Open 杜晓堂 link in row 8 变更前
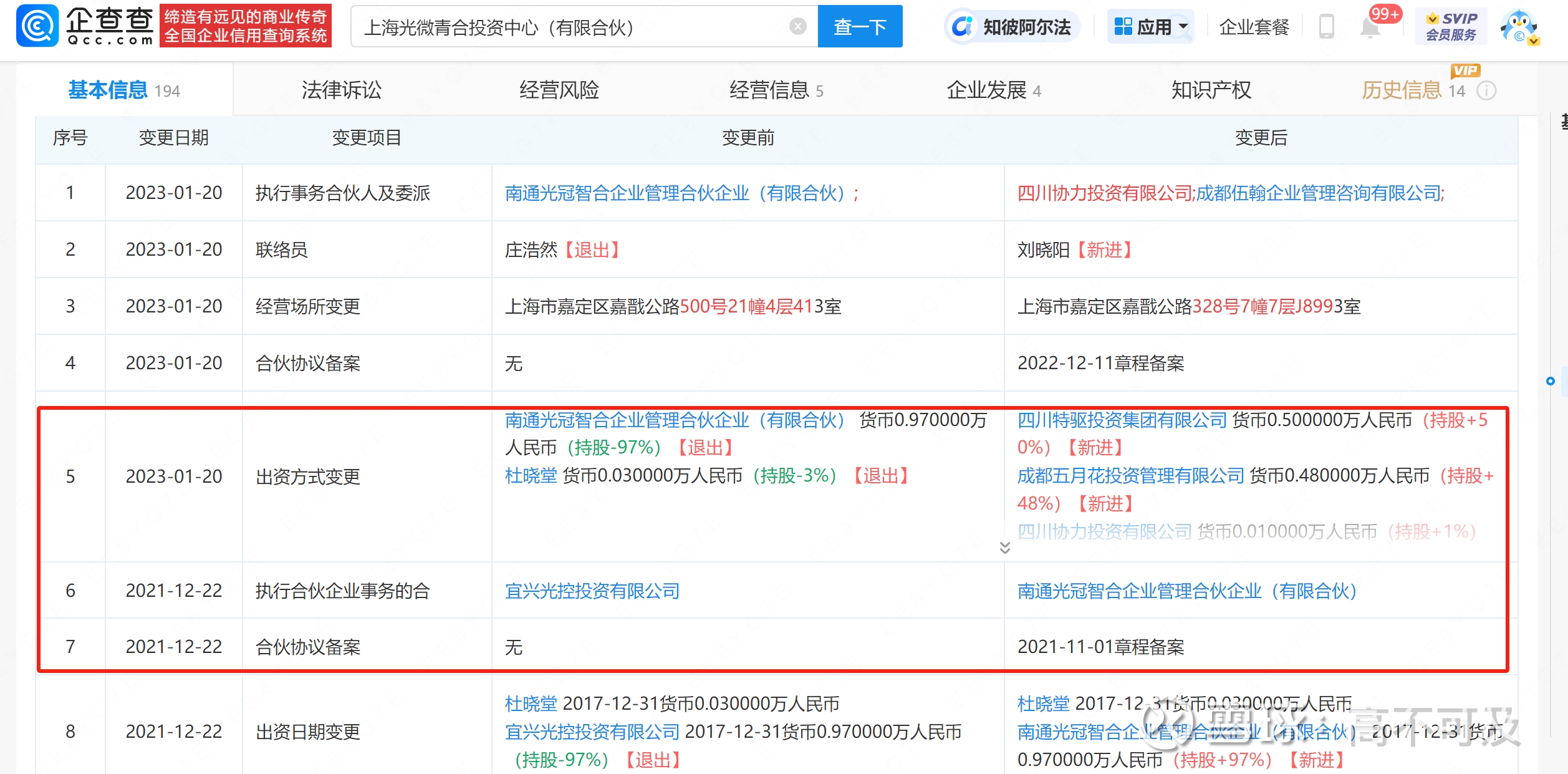Viewport: 1568px width, 774px height. [x=531, y=704]
